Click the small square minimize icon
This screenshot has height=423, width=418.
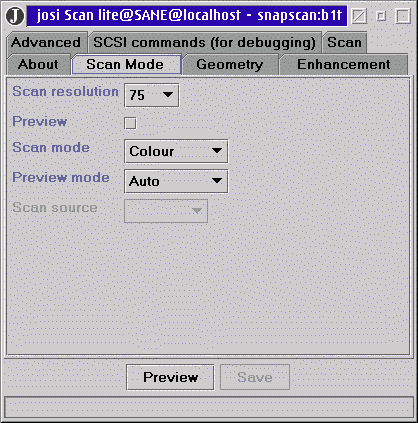[381, 16]
